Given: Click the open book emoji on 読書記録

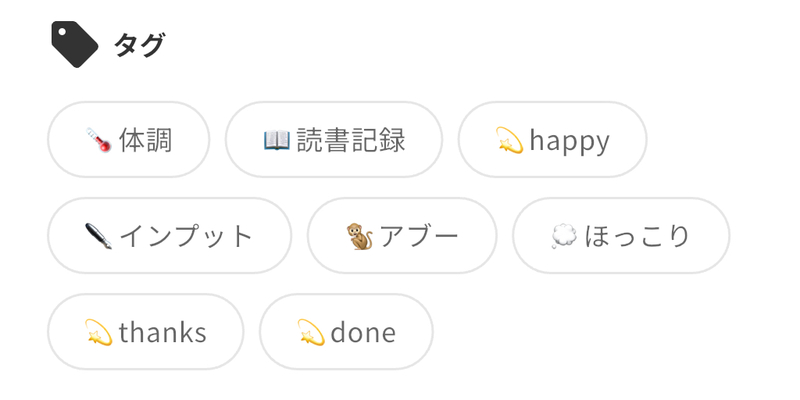Looking at the screenshot, I should 276,140.
